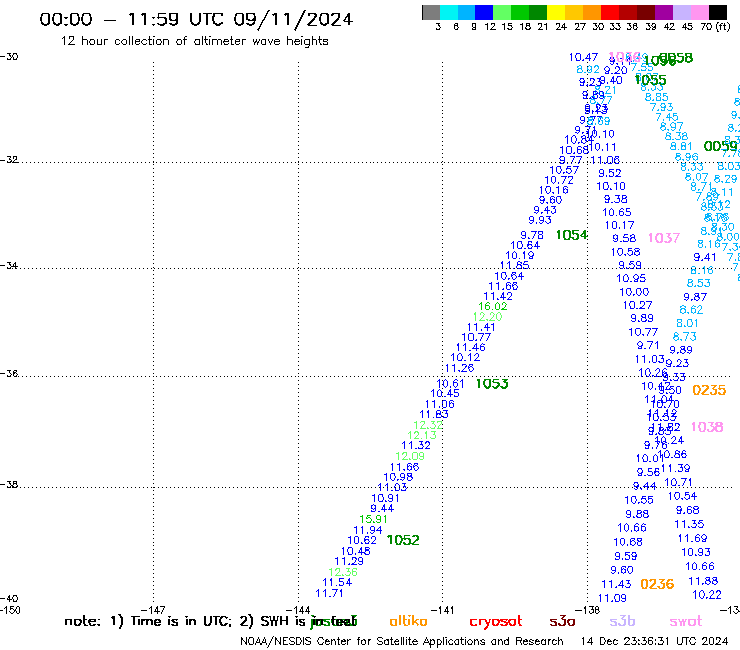Click pass number label 1055
This screenshot has width=740, height=650.
[x=650, y=80]
